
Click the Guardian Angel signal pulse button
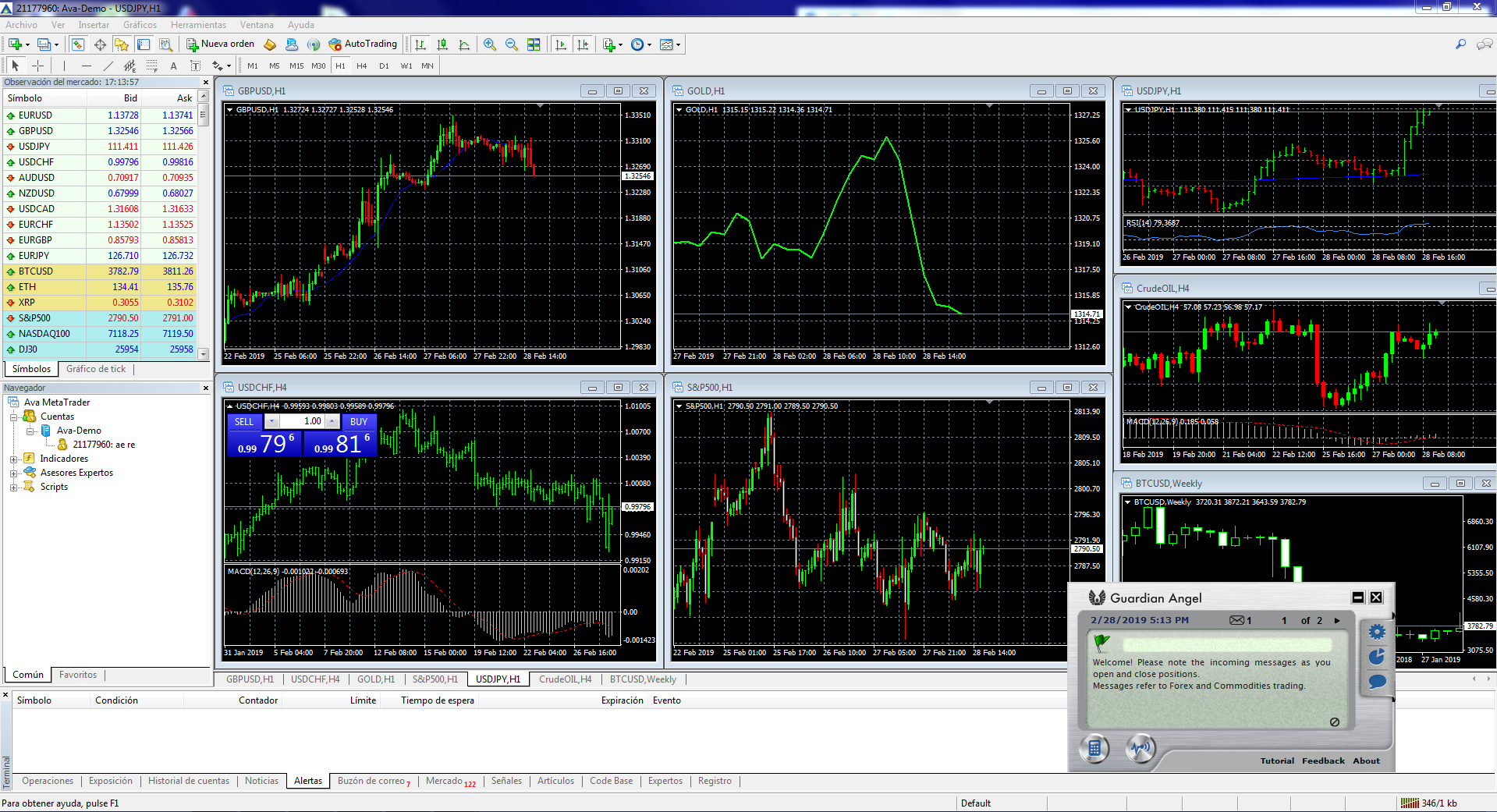click(x=1140, y=749)
